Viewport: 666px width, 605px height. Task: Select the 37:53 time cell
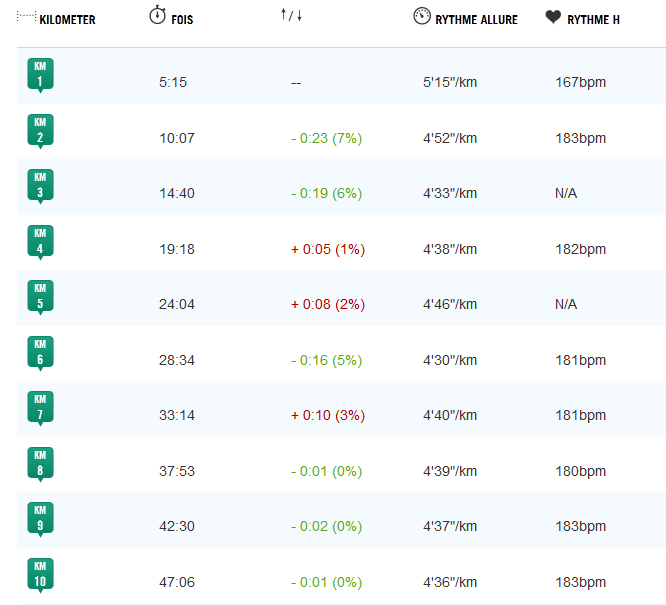[x=177, y=471]
